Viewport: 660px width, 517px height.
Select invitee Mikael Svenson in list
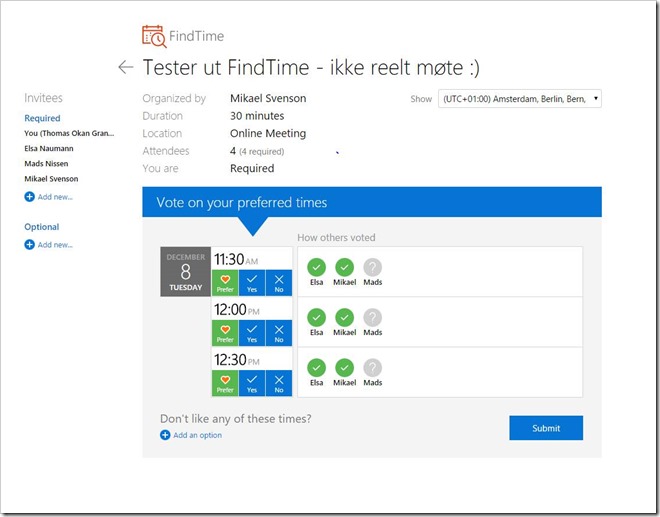tap(51, 179)
